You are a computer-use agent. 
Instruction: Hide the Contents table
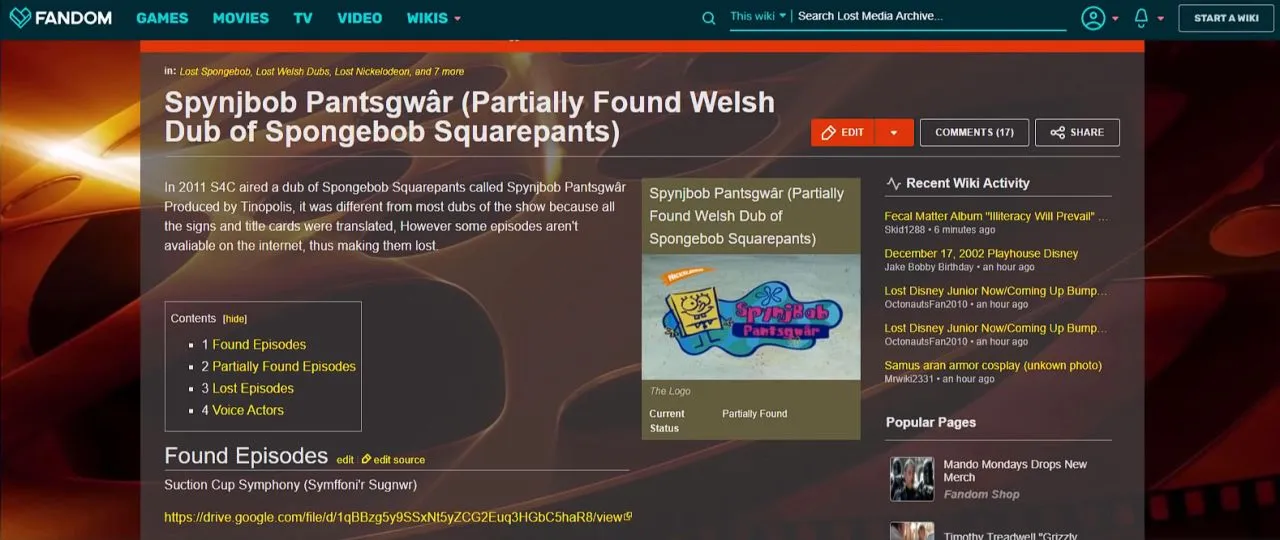coord(235,319)
